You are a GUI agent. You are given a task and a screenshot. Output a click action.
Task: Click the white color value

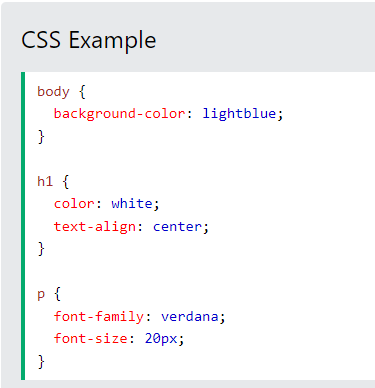tap(132, 203)
